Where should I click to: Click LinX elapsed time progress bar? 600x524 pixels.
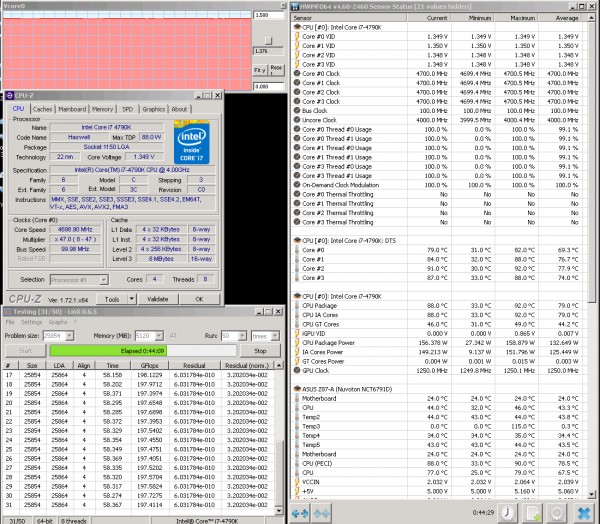click(x=143, y=351)
